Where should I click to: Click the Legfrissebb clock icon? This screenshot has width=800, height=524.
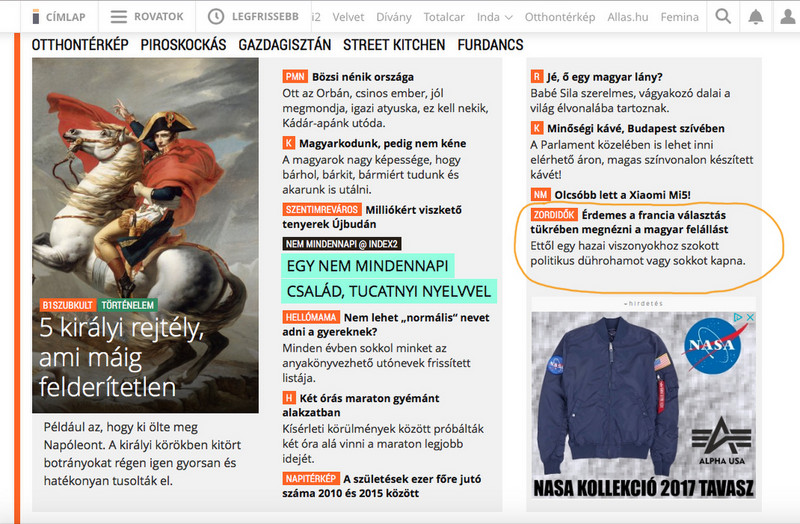[216, 16]
